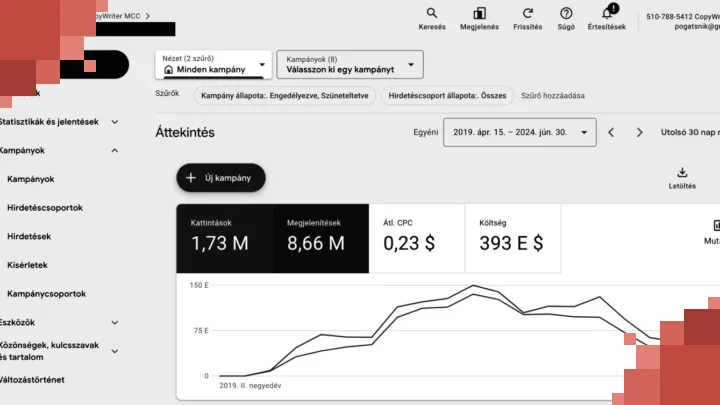The height and width of the screenshot is (405, 720).
Task: Open Kísérletek in the sidebar
Action: [27, 265]
